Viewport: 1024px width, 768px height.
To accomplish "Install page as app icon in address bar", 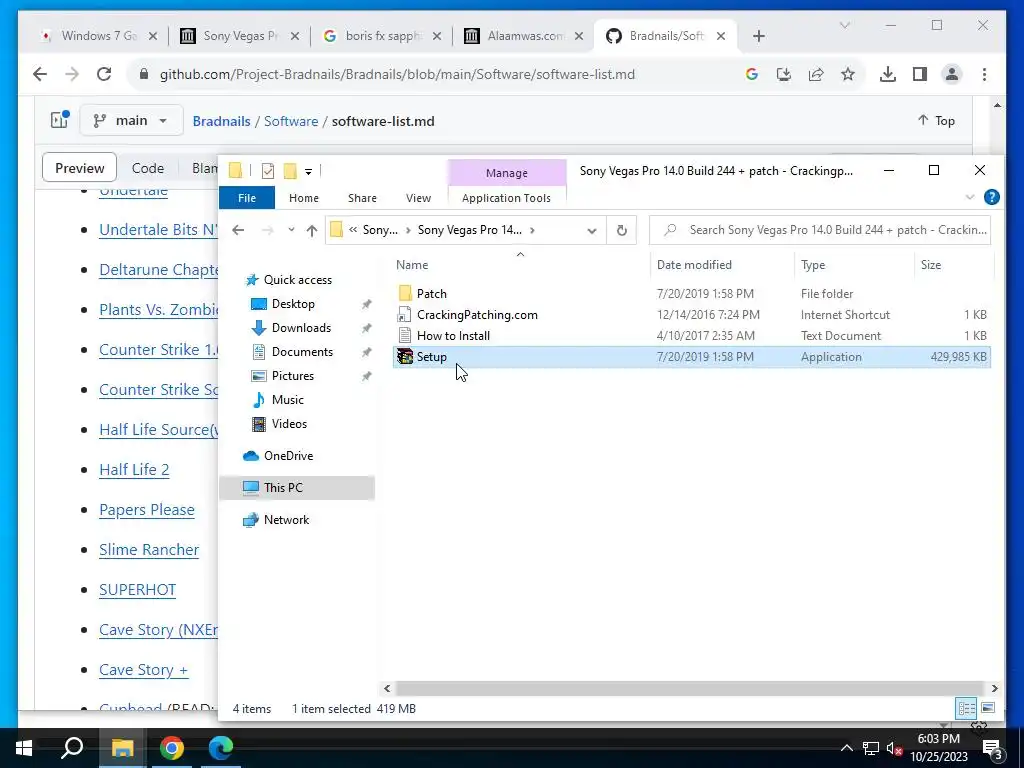I will [x=784, y=74].
